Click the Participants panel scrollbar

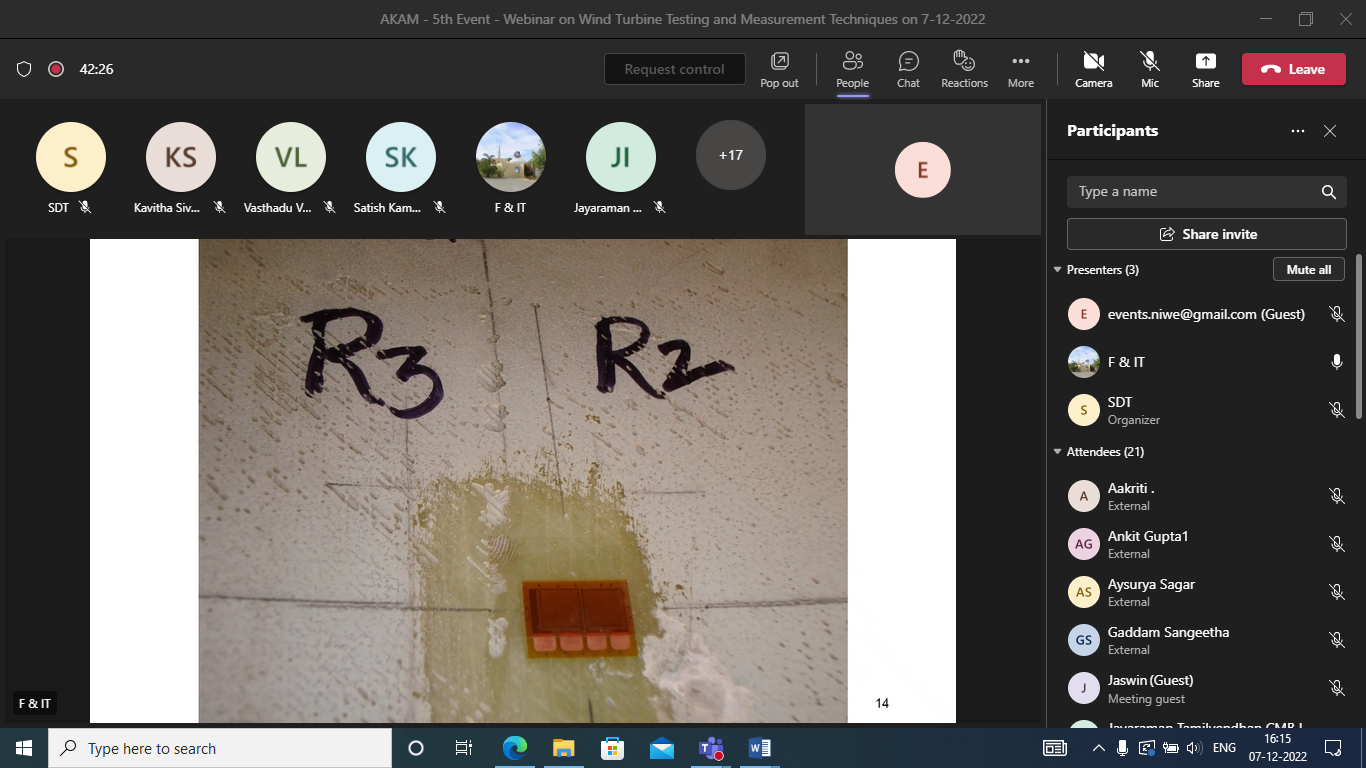click(x=1357, y=340)
